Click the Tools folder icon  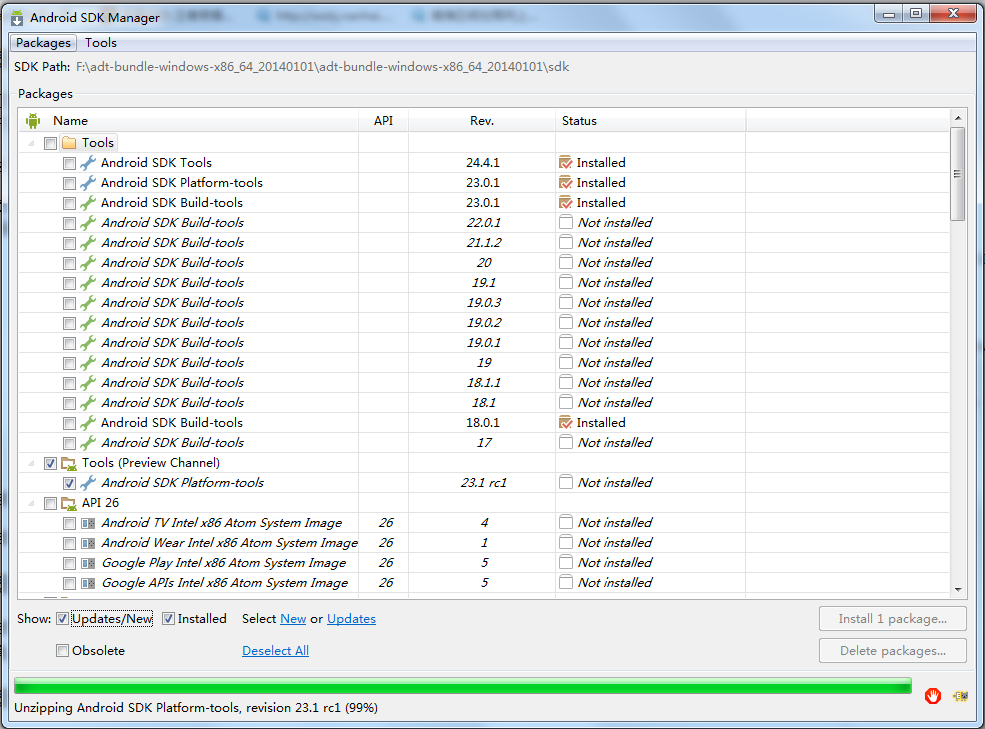click(69, 143)
